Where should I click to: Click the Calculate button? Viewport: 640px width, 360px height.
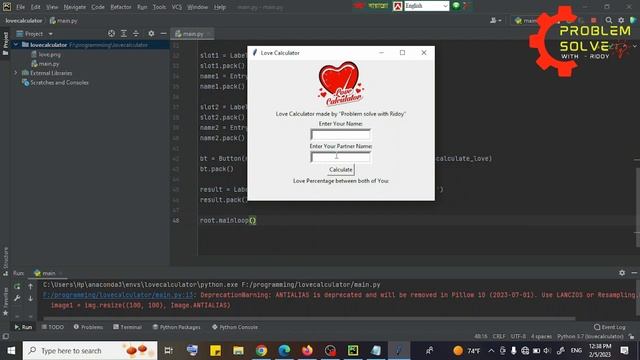[x=341, y=169]
